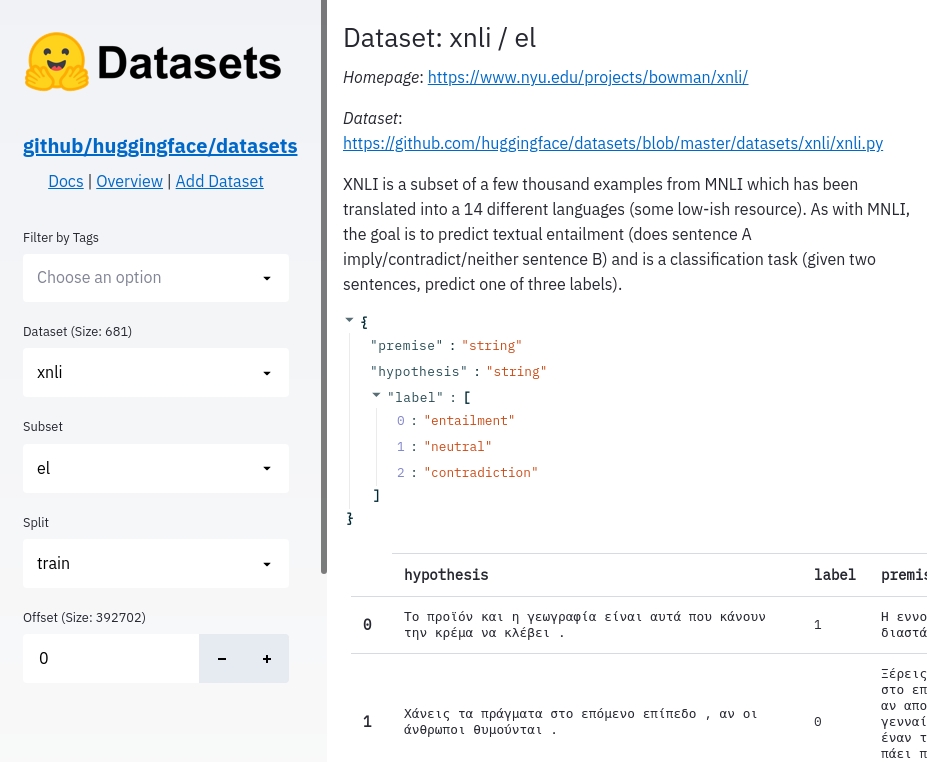
Task: Open the Subset dropdown showing el
Action: coord(155,468)
